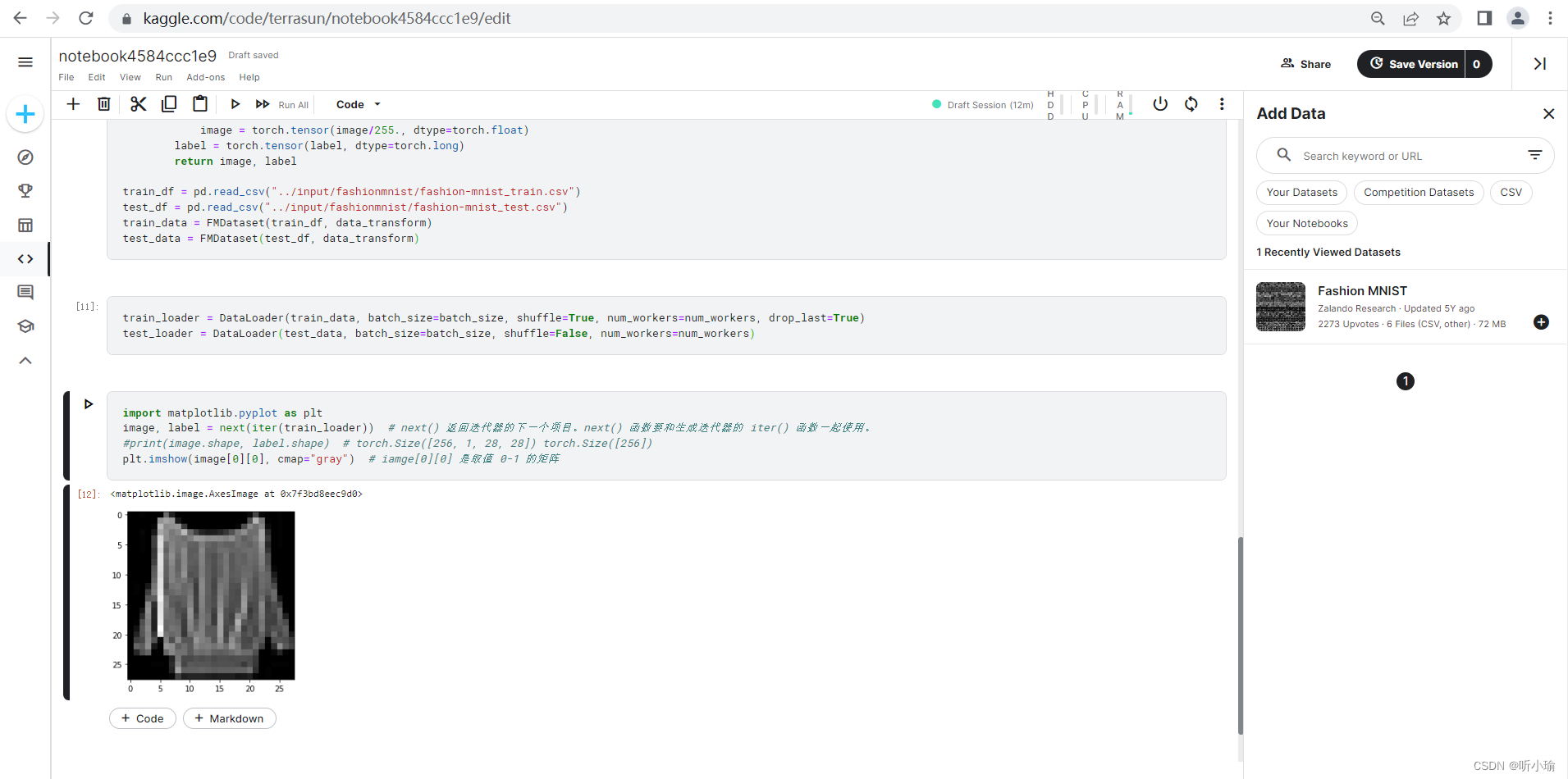The height and width of the screenshot is (779, 1568).
Task: Toggle the Your Datasets filter
Action: [x=1301, y=192]
